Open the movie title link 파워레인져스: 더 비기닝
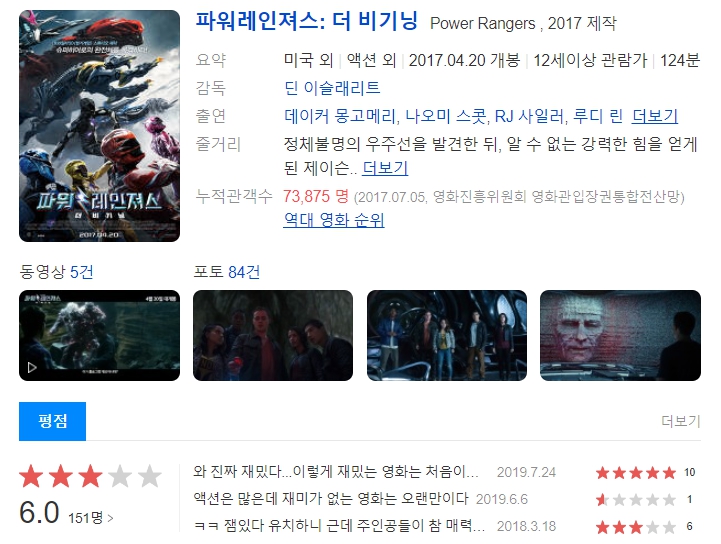Viewport: 721px width, 544px height. coord(307,21)
